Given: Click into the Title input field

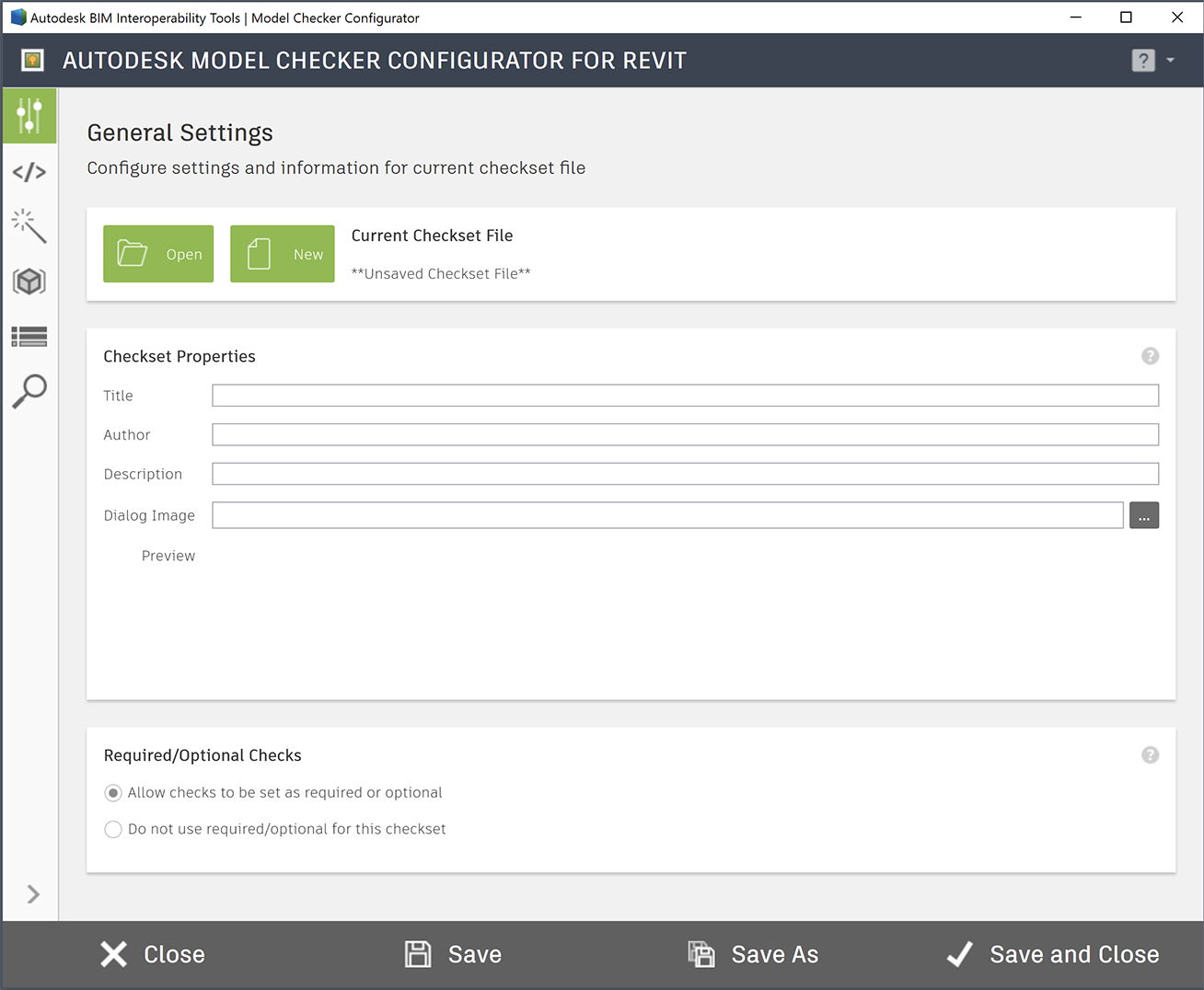Looking at the screenshot, I should pyautogui.click(x=686, y=396).
